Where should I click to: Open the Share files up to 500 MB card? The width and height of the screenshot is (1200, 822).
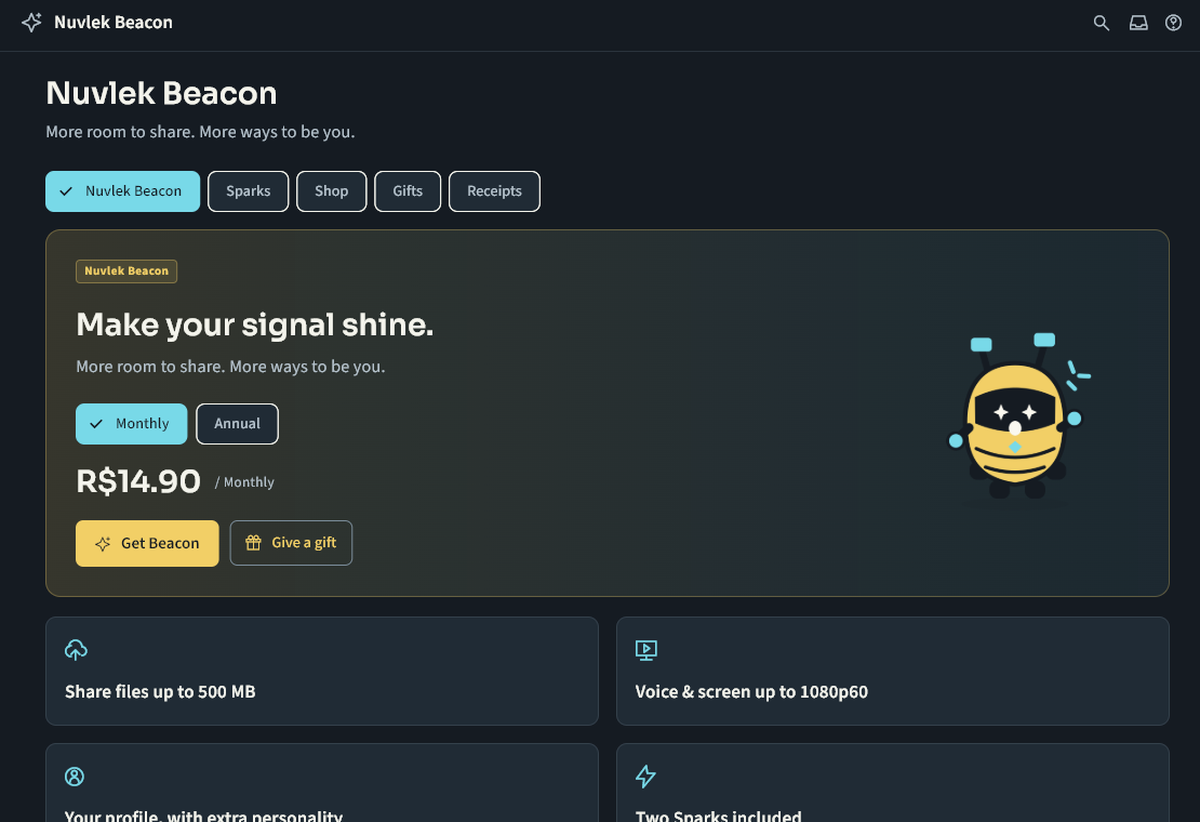point(322,671)
